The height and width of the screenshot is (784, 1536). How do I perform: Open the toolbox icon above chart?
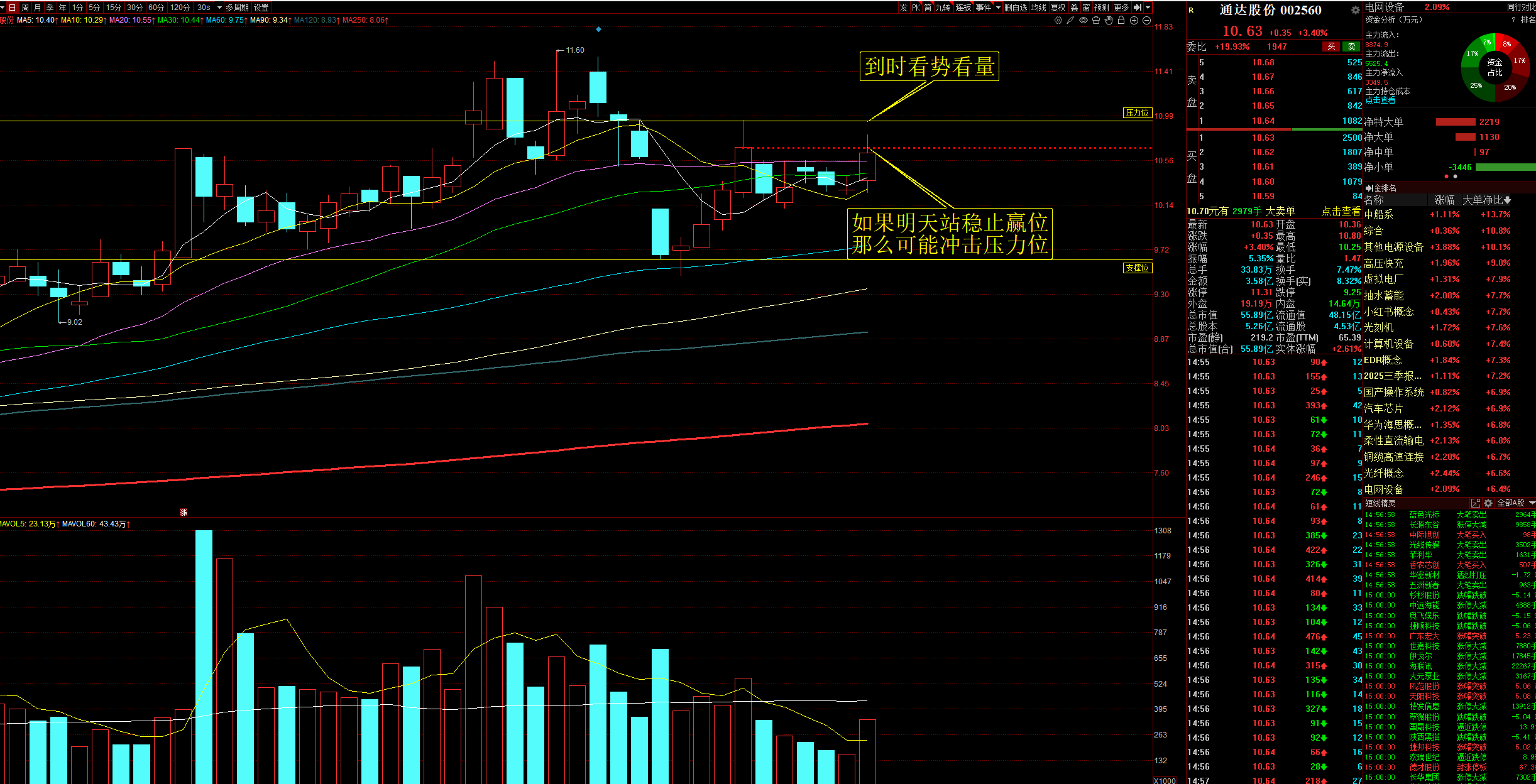click(x=1096, y=21)
